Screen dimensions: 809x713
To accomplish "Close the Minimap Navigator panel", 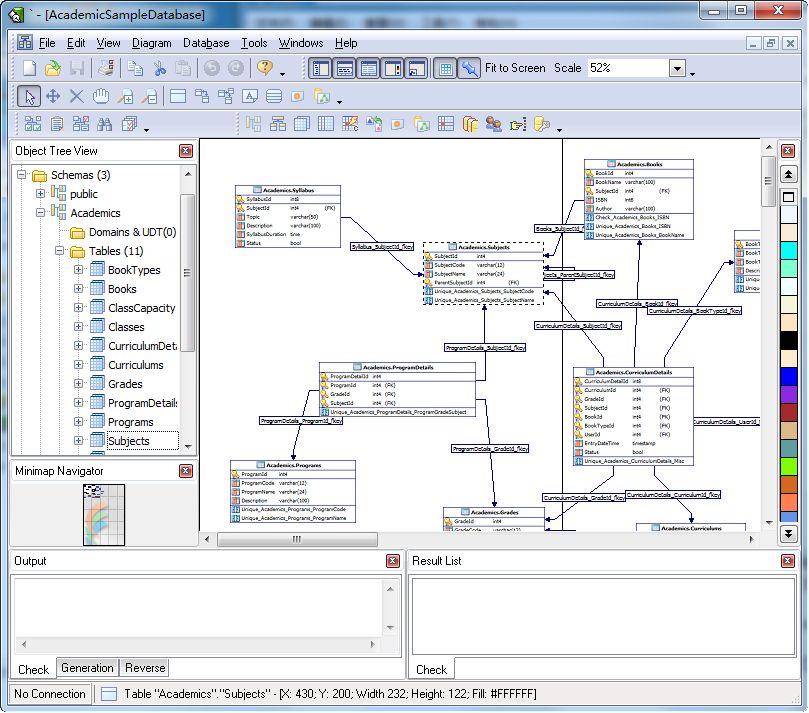I will click(186, 471).
